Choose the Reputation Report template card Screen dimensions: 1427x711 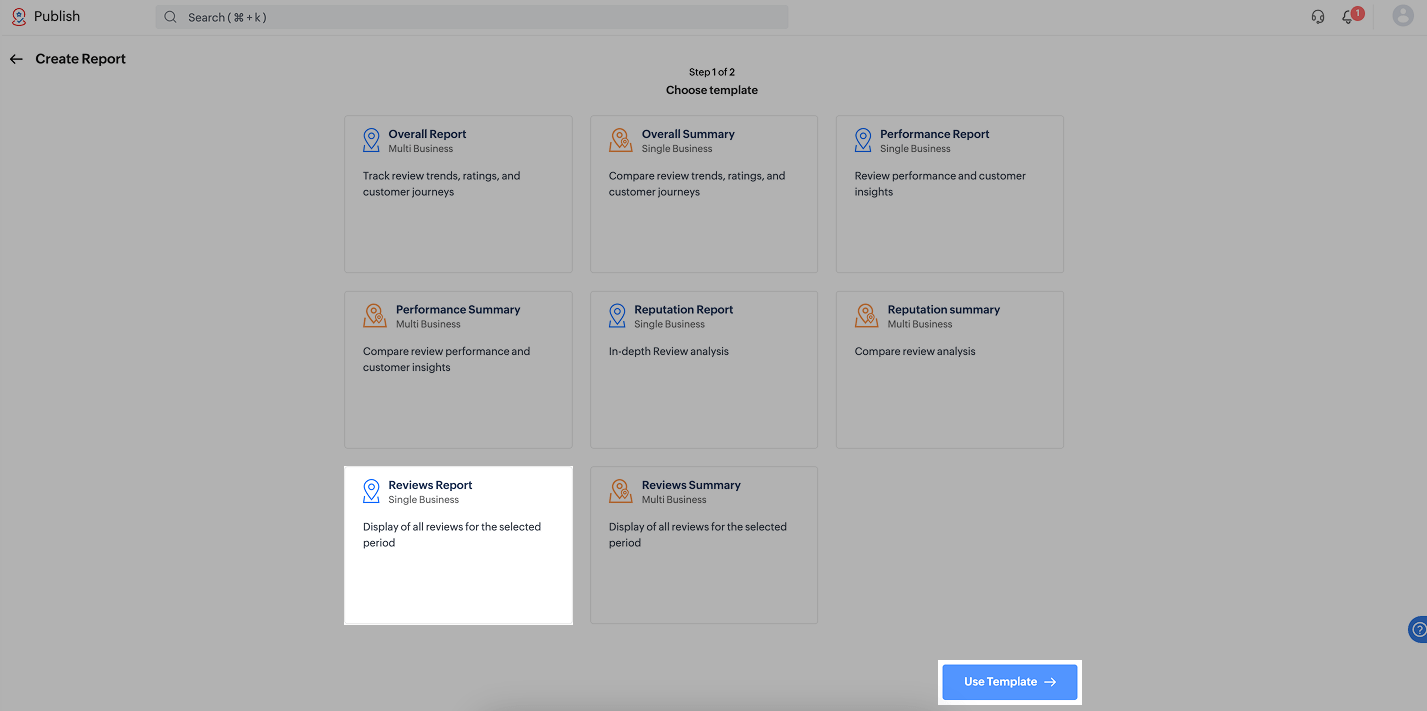click(704, 370)
